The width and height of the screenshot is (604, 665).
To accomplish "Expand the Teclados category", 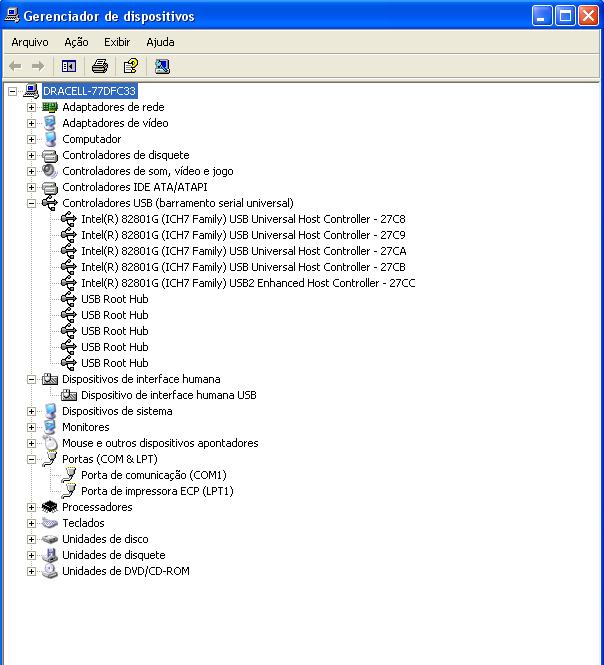I will (31, 523).
